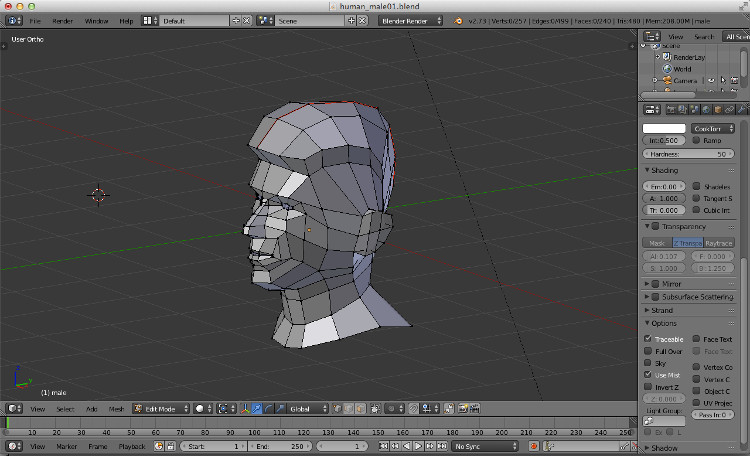Open the viewport shading sphere icon
This screenshot has width=750, height=456.
pos(200,408)
